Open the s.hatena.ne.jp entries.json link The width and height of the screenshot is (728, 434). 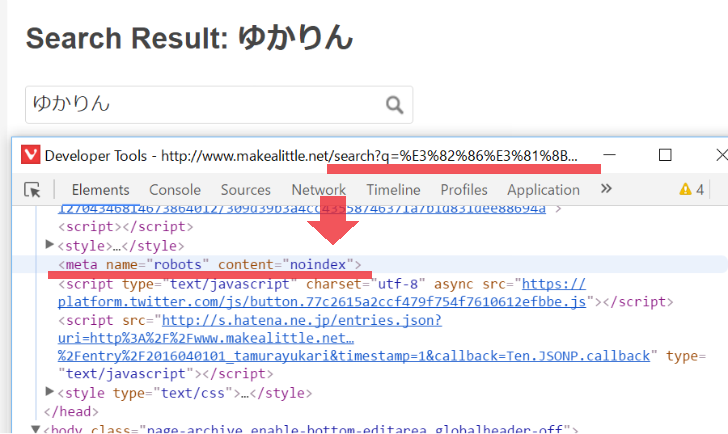coord(354,338)
